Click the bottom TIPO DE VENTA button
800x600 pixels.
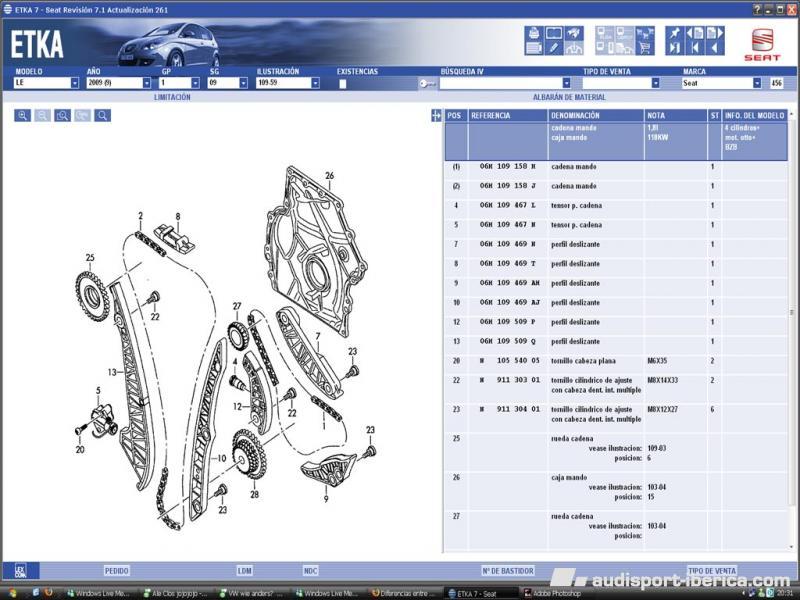coord(712,571)
